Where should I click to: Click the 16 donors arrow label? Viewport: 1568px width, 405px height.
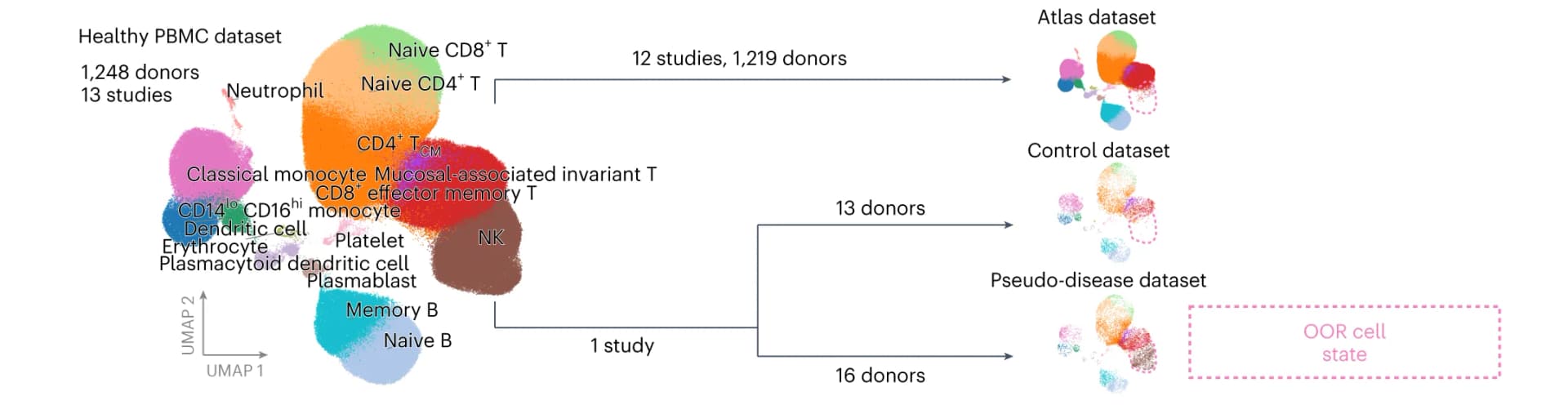pyautogui.click(x=880, y=376)
